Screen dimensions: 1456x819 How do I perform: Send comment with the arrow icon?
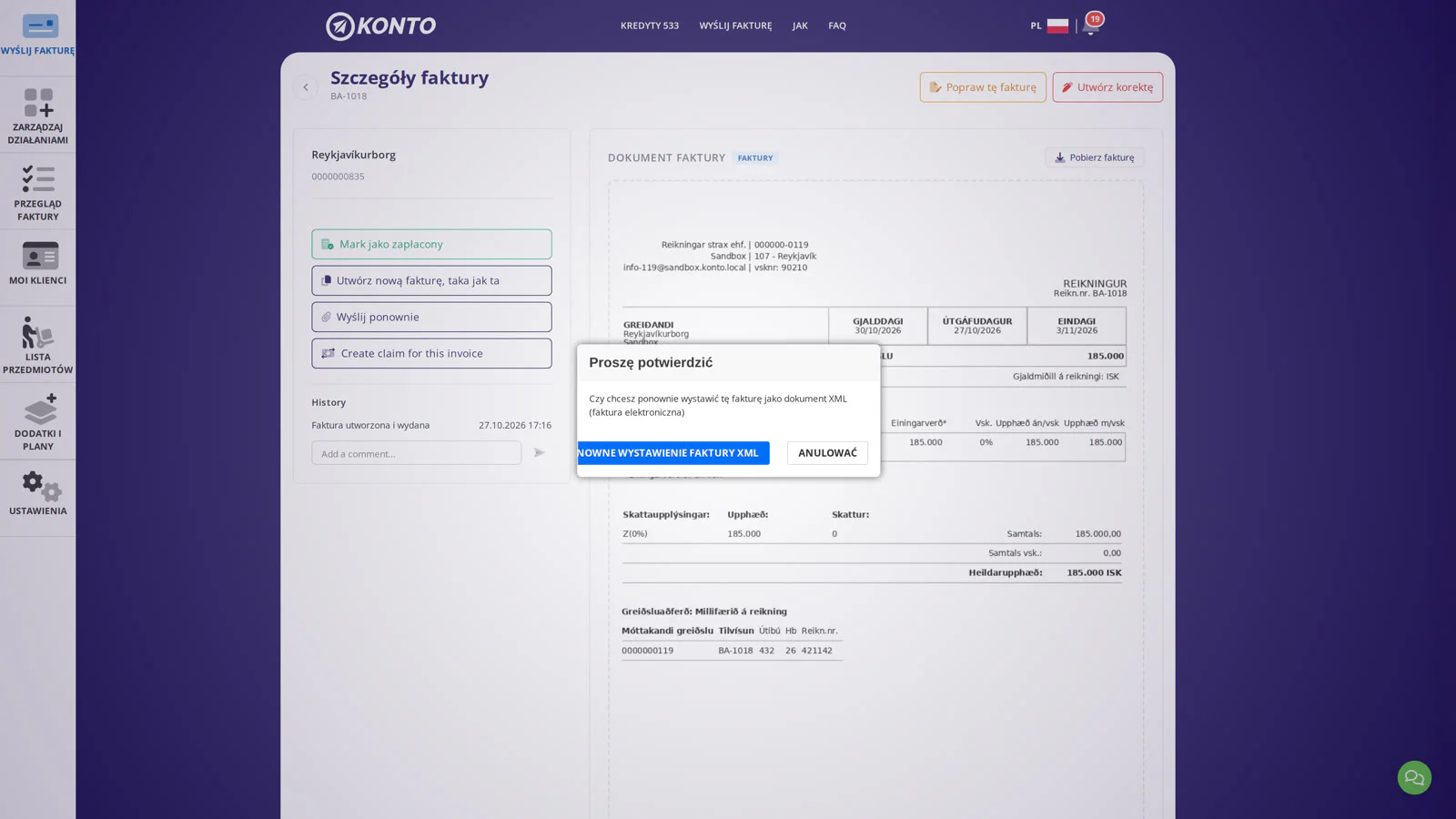pyautogui.click(x=539, y=452)
